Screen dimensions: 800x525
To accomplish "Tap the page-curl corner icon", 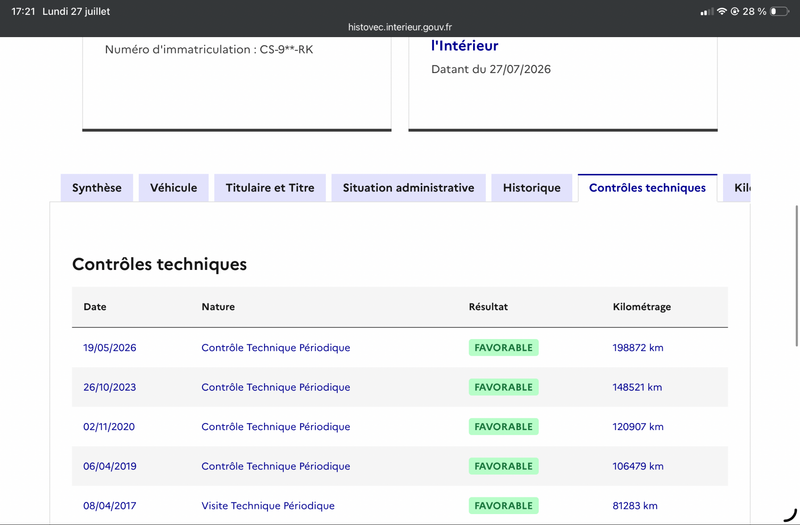I will pos(790,514).
